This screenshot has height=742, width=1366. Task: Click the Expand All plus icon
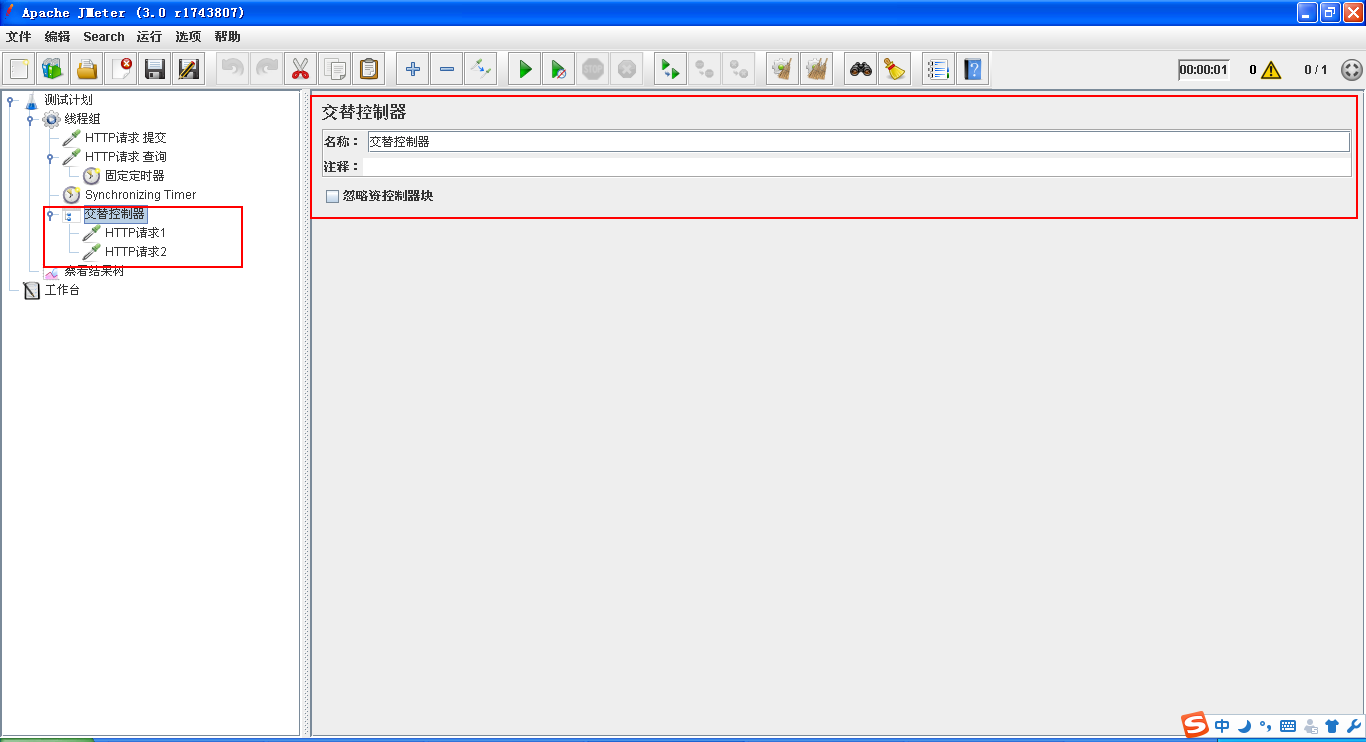(x=413, y=69)
